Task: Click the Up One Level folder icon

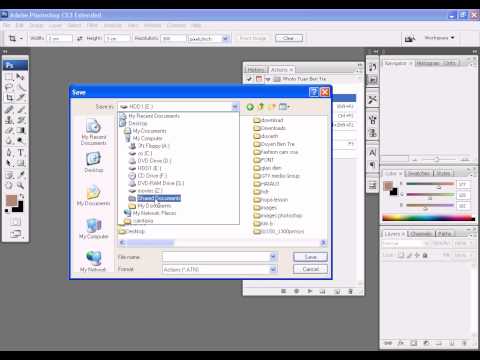Action: pyautogui.click(x=261, y=107)
